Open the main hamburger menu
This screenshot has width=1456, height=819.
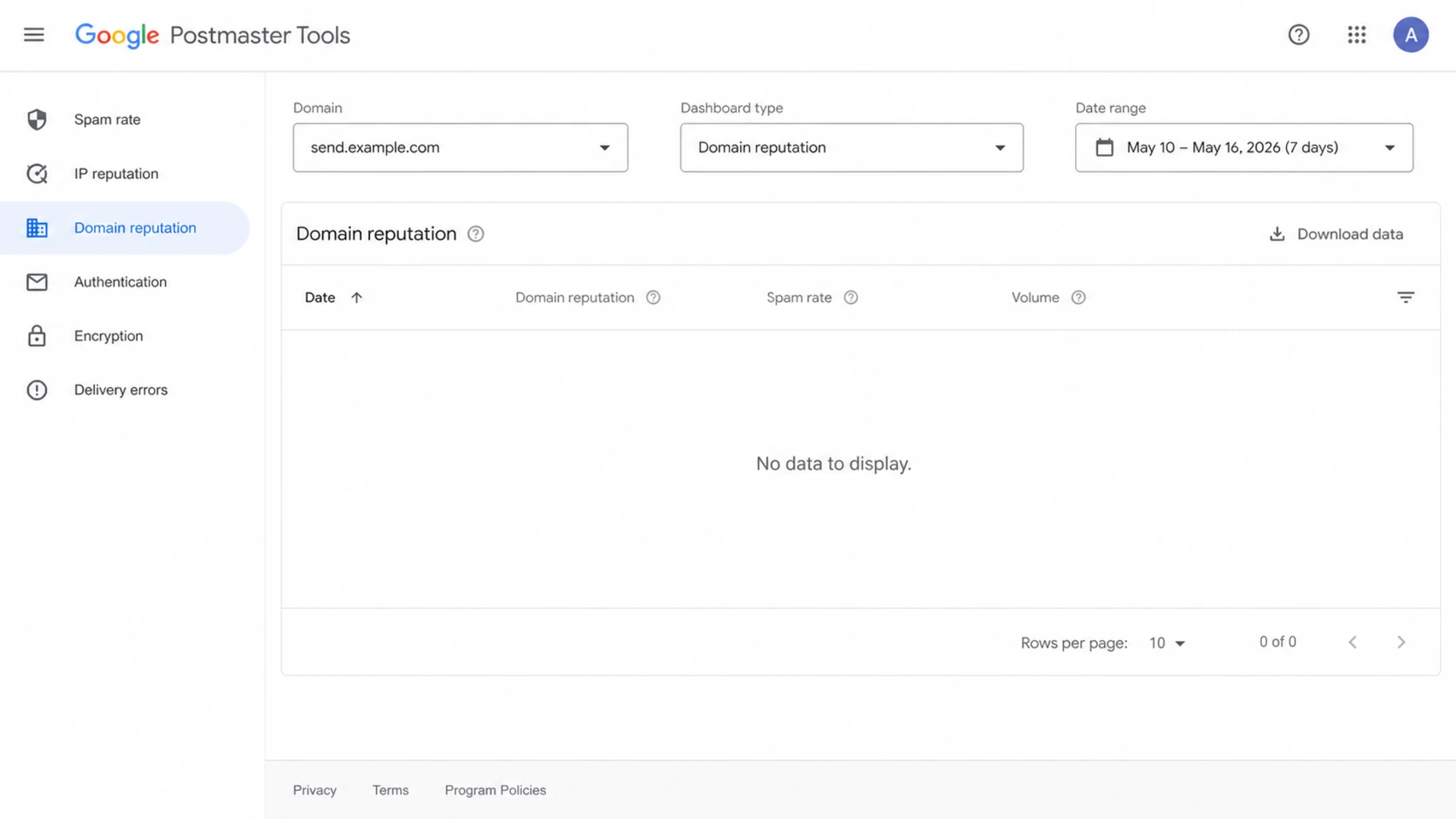click(34, 35)
